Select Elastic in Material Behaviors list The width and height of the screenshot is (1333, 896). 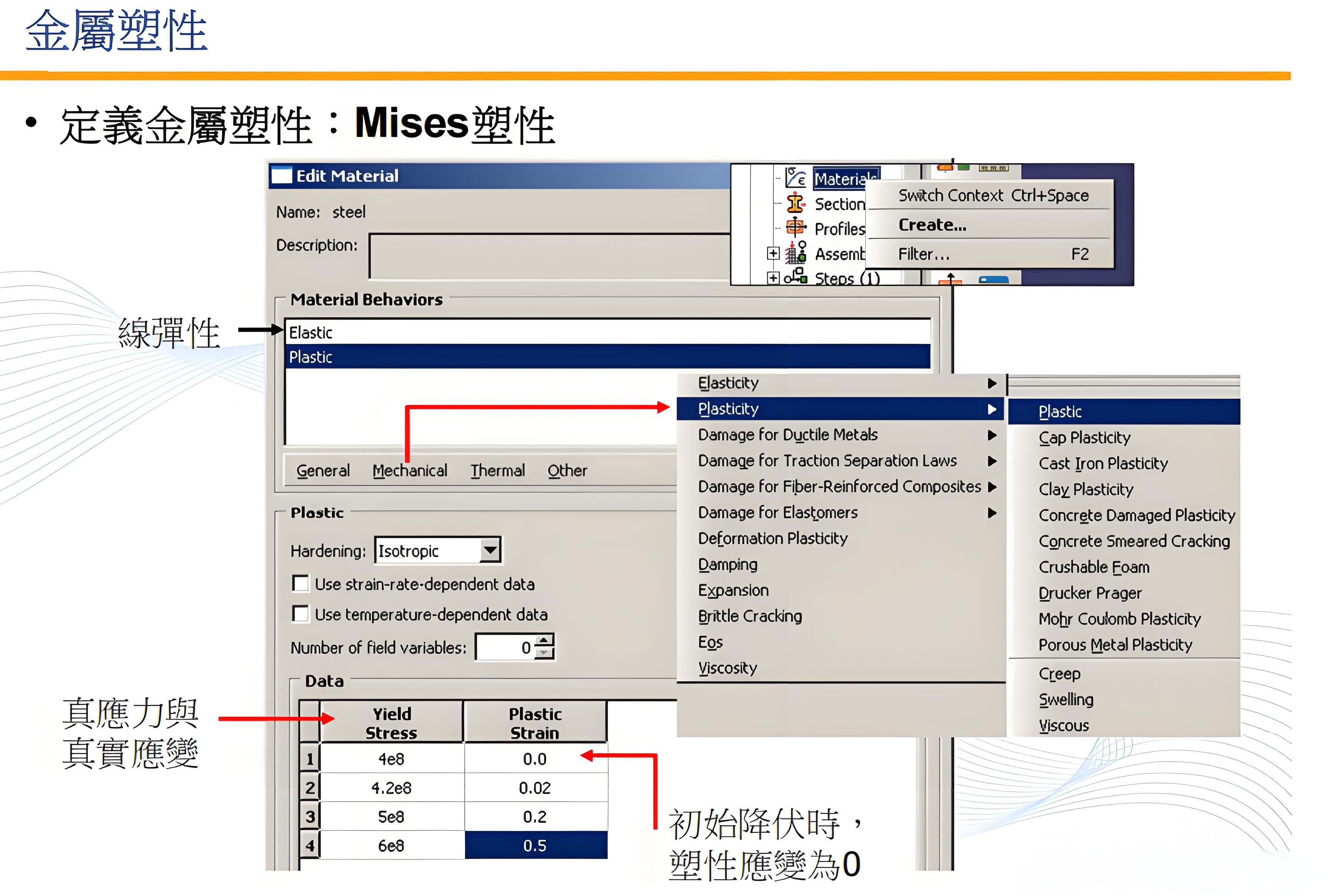click(x=310, y=333)
